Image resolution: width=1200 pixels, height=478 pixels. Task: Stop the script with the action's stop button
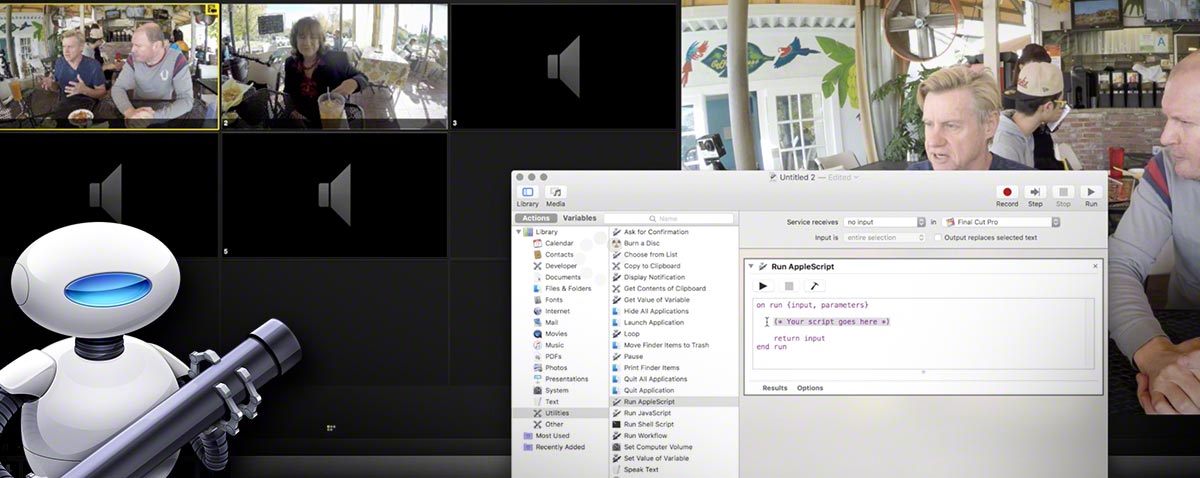[789, 286]
